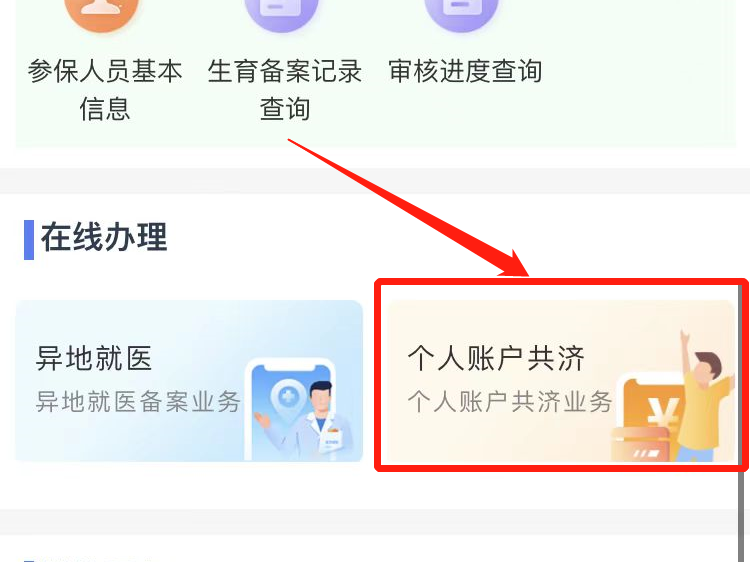
Task: Open the purple 生育备案记录查询 icon
Action: pos(281,12)
